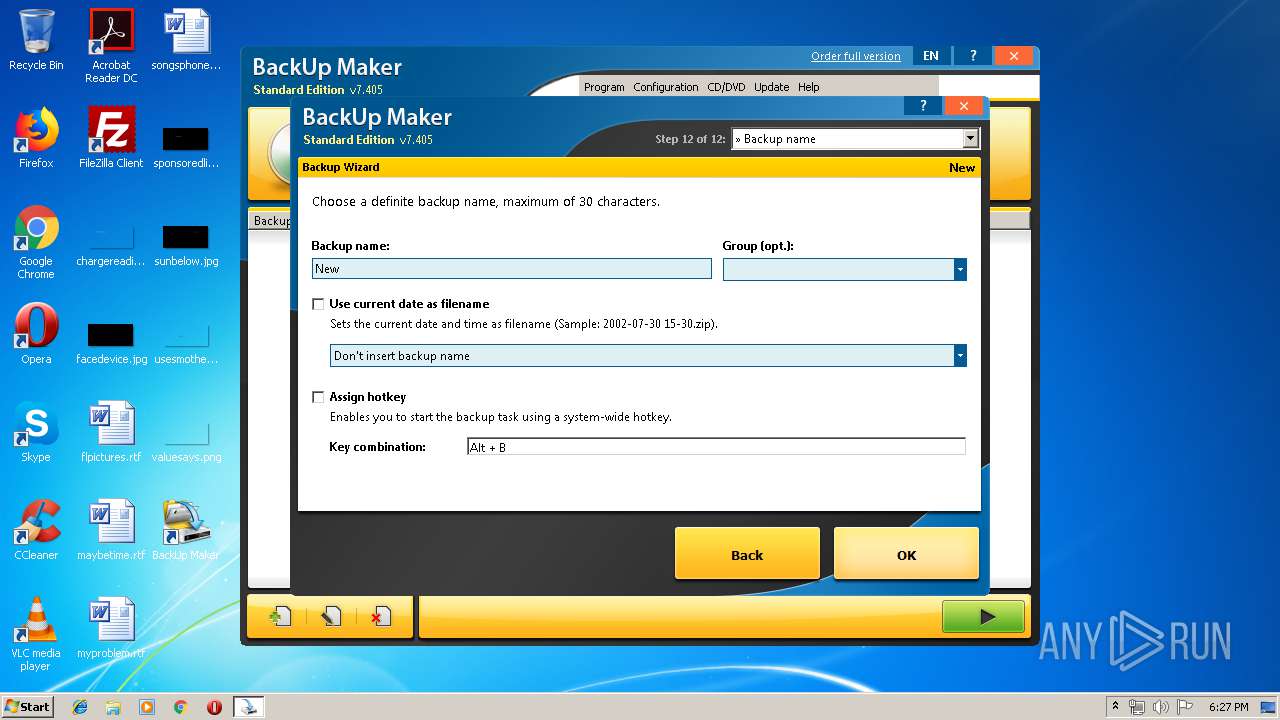Start backup with green play button
The image size is (1280, 720).
tap(984, 617)
